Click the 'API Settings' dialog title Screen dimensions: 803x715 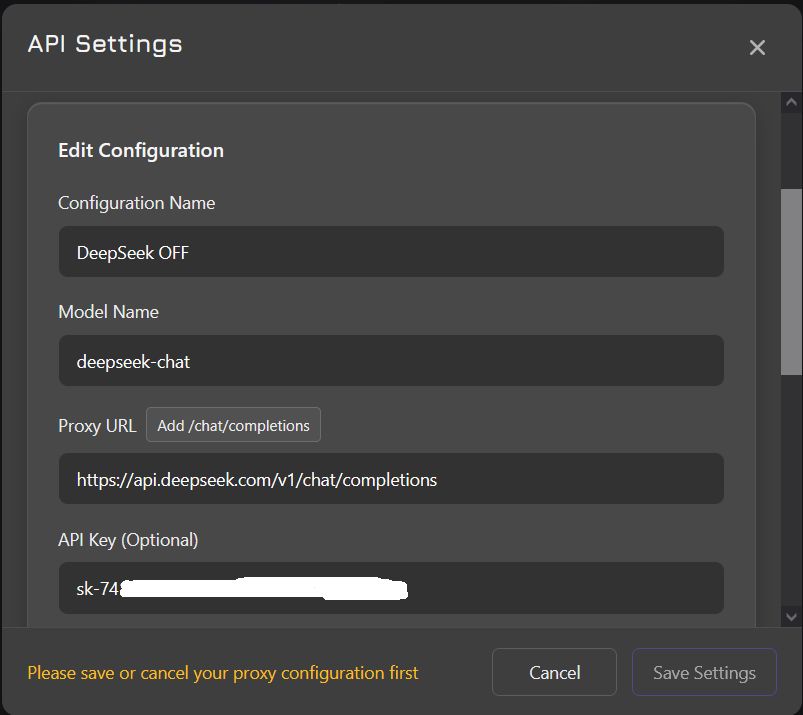[x=105, y=44]
